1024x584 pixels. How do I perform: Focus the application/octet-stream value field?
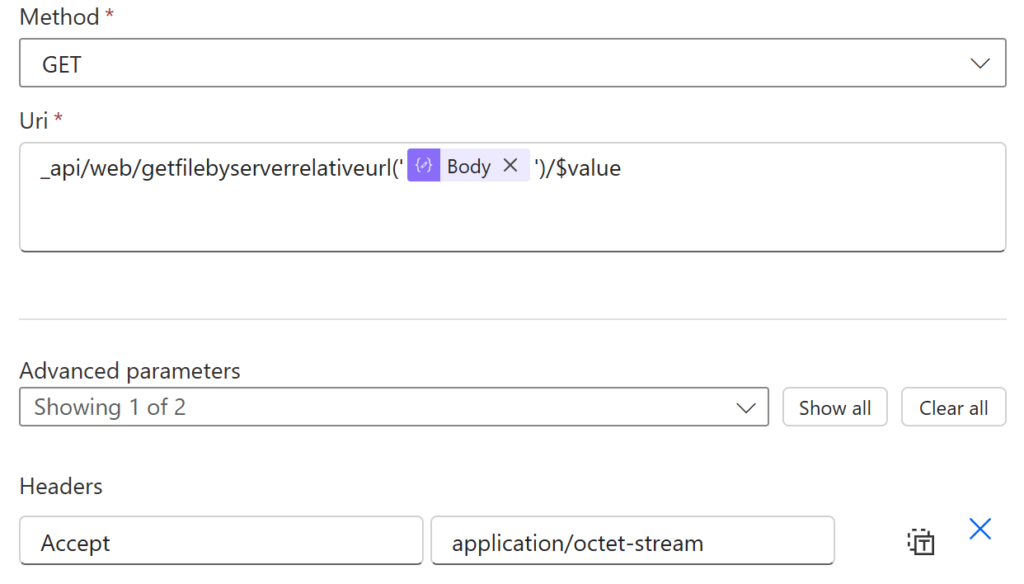[x=632, y=542]
